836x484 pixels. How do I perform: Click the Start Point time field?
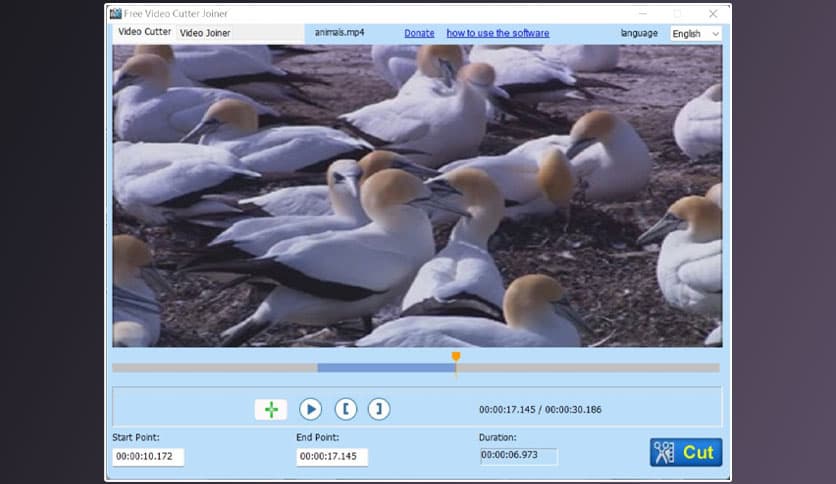(148, 457)
